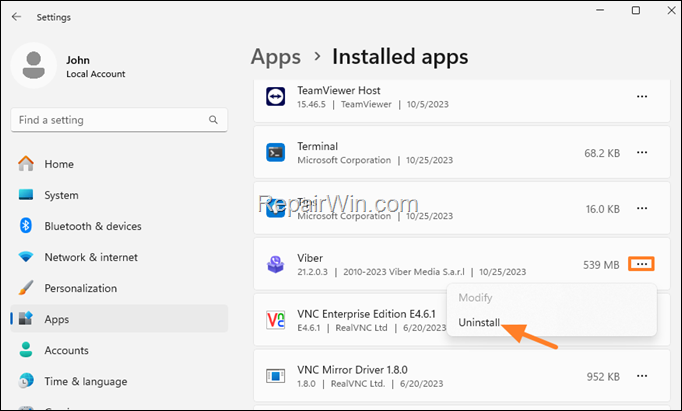The width and height of the screenshot is (682, 411).
Task: Open John's account profile picture
Action: [33, 66]
